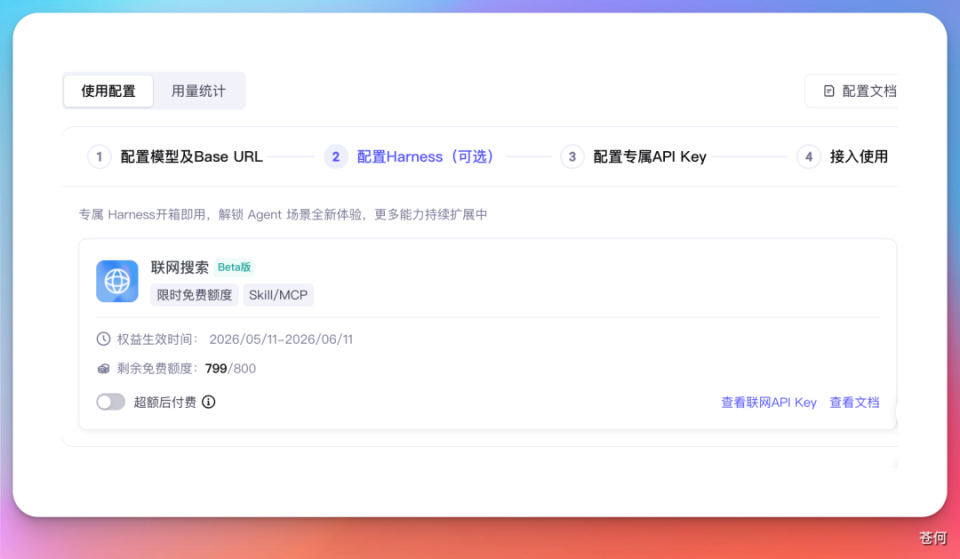Click the coins icon beside 剩余免费额度

click(103, 369)
